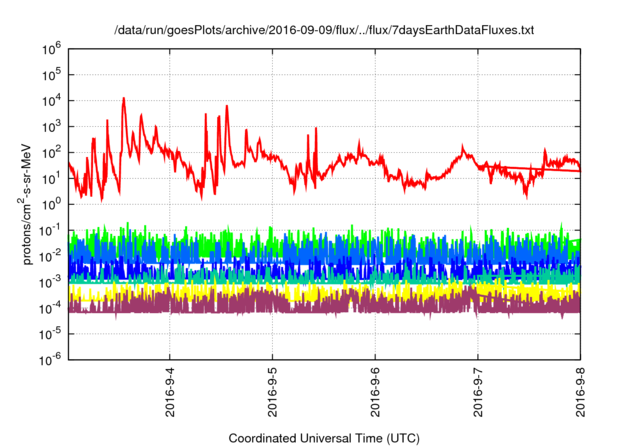This screenshot has height=448, width=640.
Task: Click the highest peak of the red line
Action: tap(123, 99)
